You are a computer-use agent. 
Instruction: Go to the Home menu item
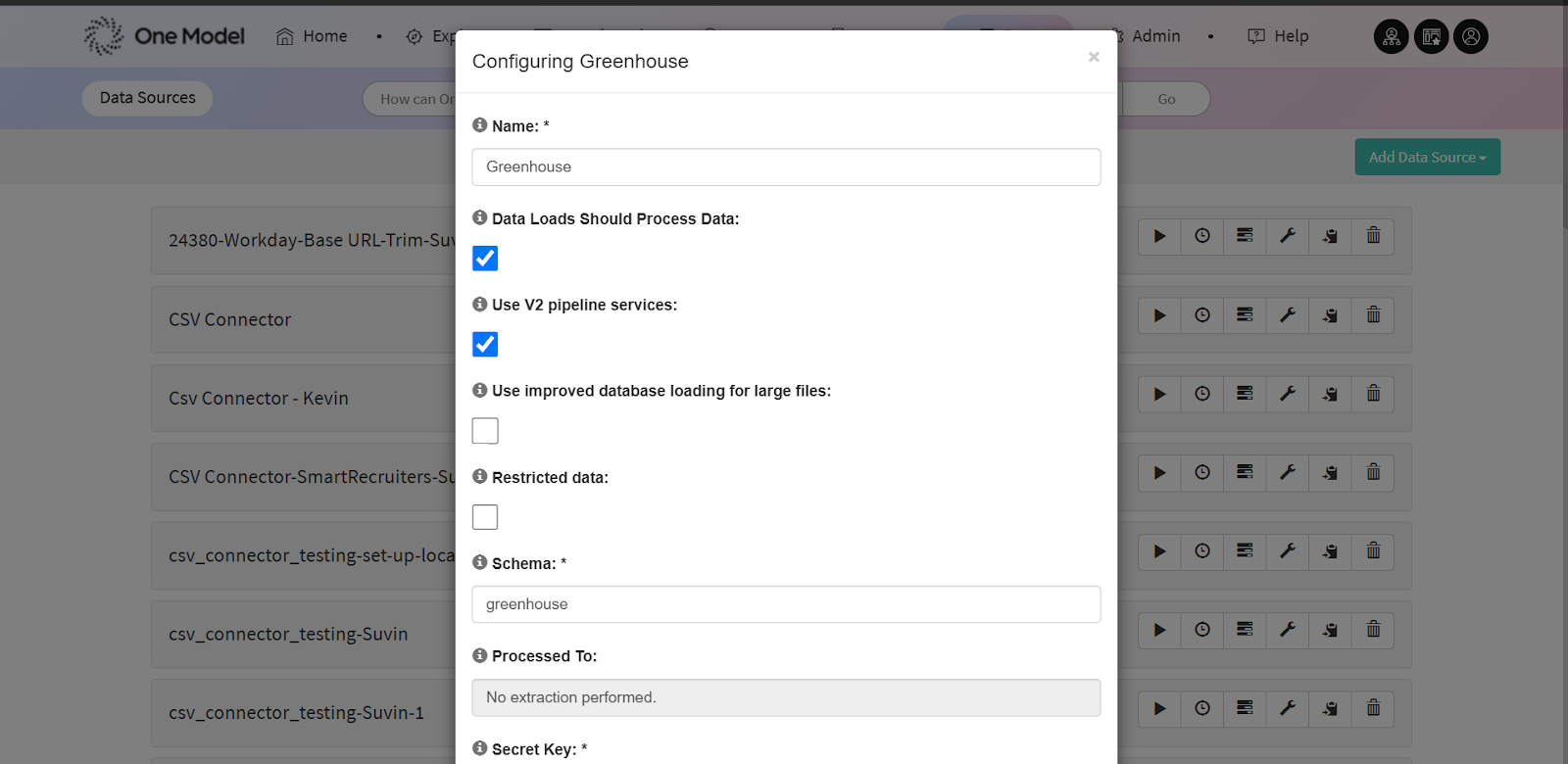tap(313, 36)
